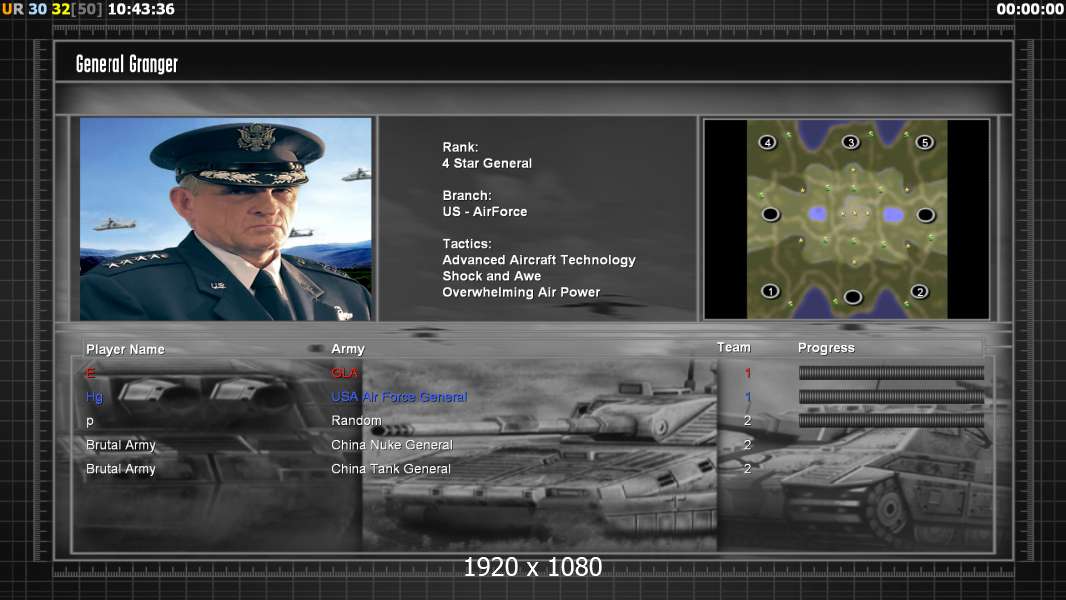Screen dimensions: 1066x600
Task: Click "Advanced Aircraft Technology" tactic text
Action: point(539,260)
